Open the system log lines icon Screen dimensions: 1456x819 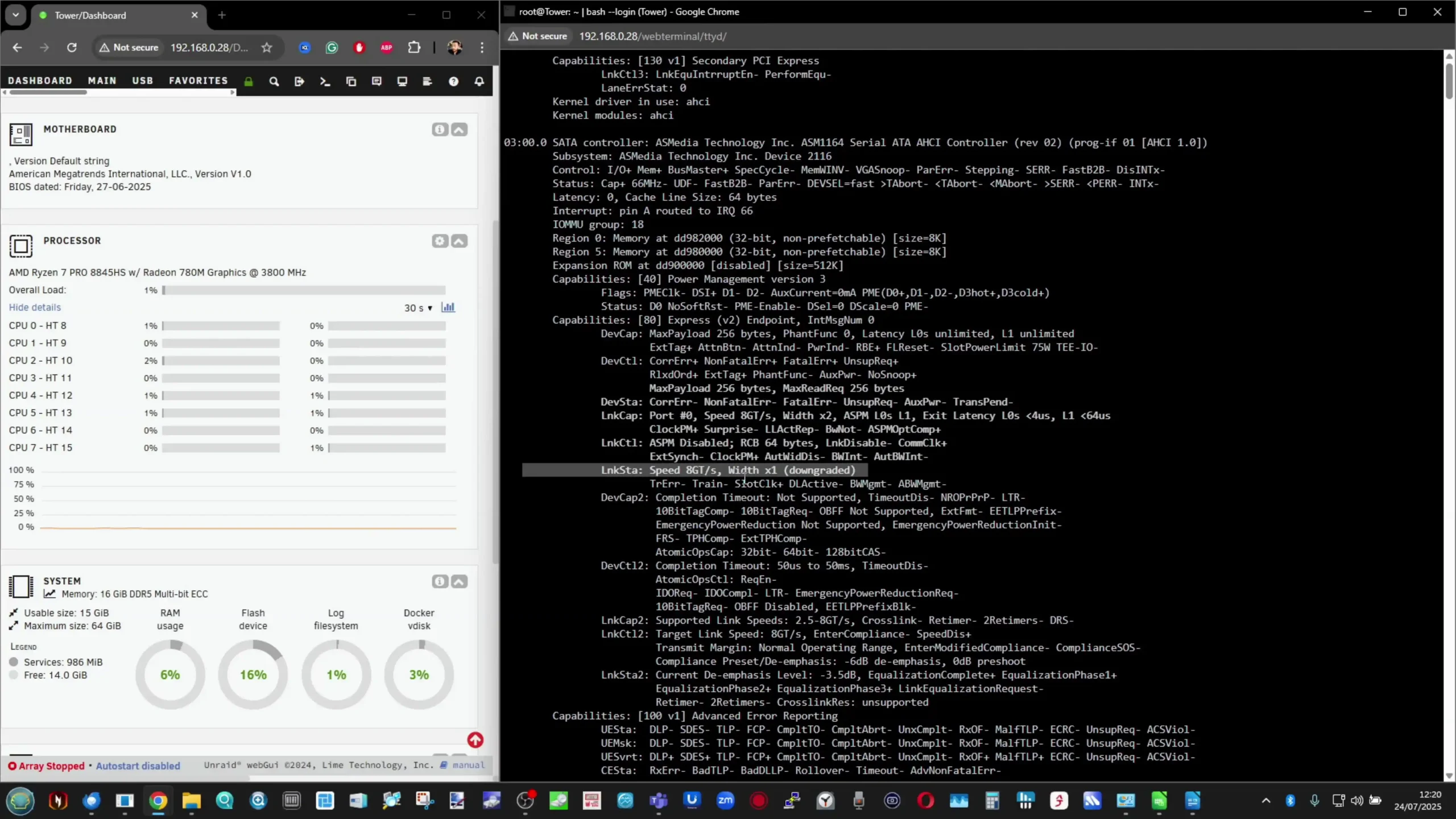click(428, 81)
